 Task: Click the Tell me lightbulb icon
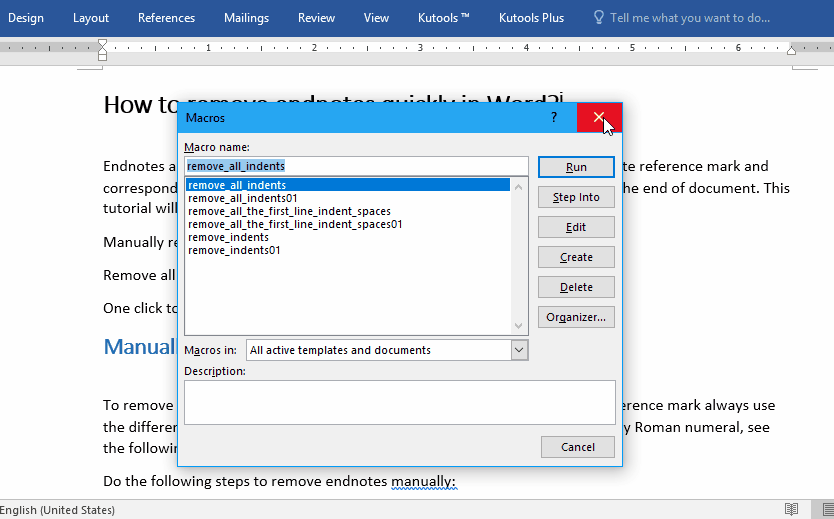click(x=599, y=18)
